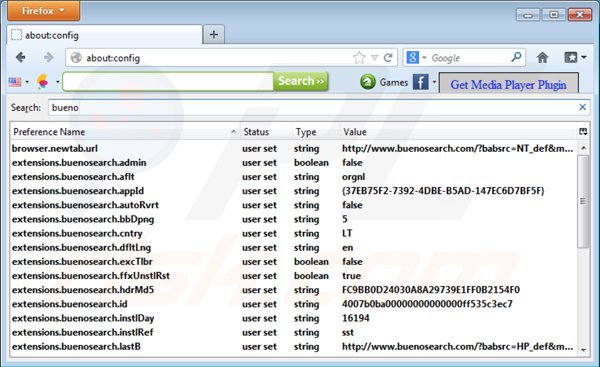600x367 pixels.
Task: Open dropdown next to the colorful logo
Action: [57, 82]
